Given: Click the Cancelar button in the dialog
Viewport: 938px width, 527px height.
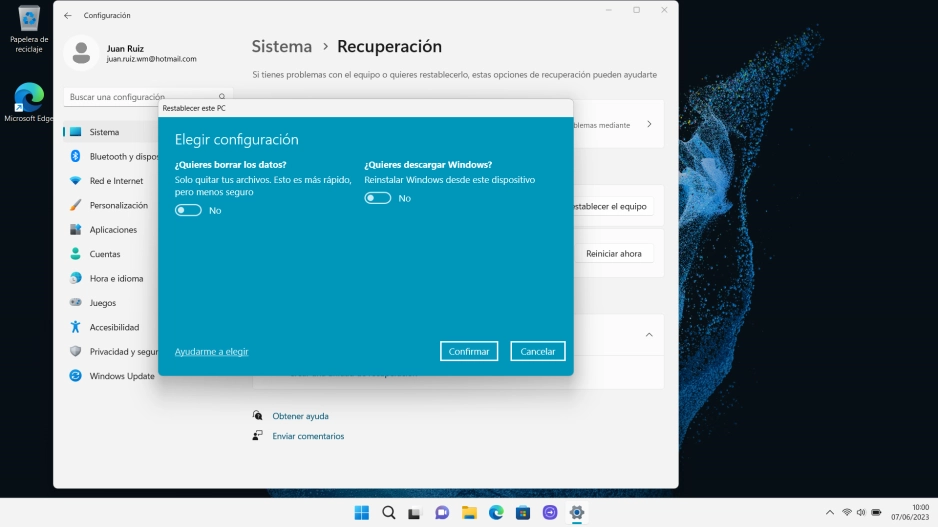Looking at the screenshot, I should coord(538,351).
